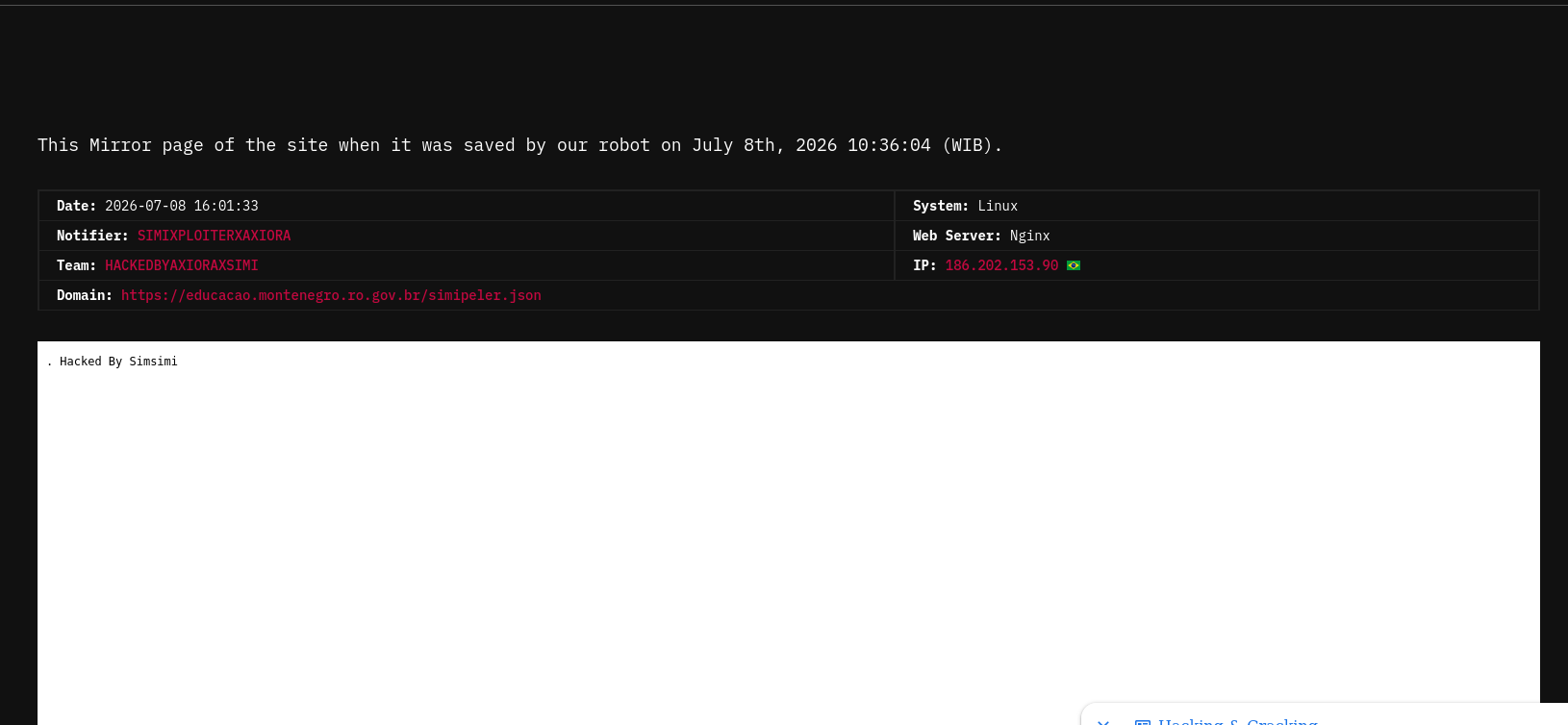Viewport: 1568px width, 725px height.
Task: Open the SIMIXPLOITERXAXIORA notifier link
Action: pyautogui.click(x=214, y=236)
